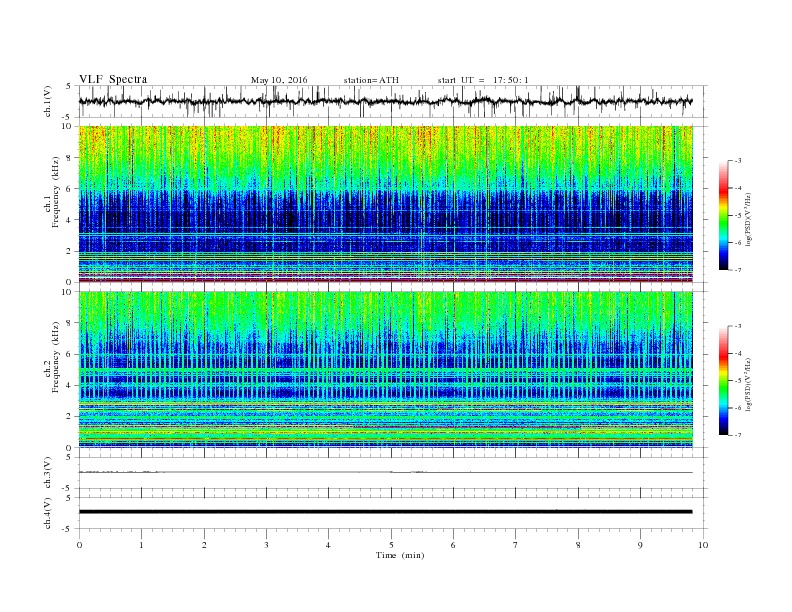Viewport: 792px width, 612px height.
Task: Click the "VLF Spectra" plot title
Action: coord(113,79)
